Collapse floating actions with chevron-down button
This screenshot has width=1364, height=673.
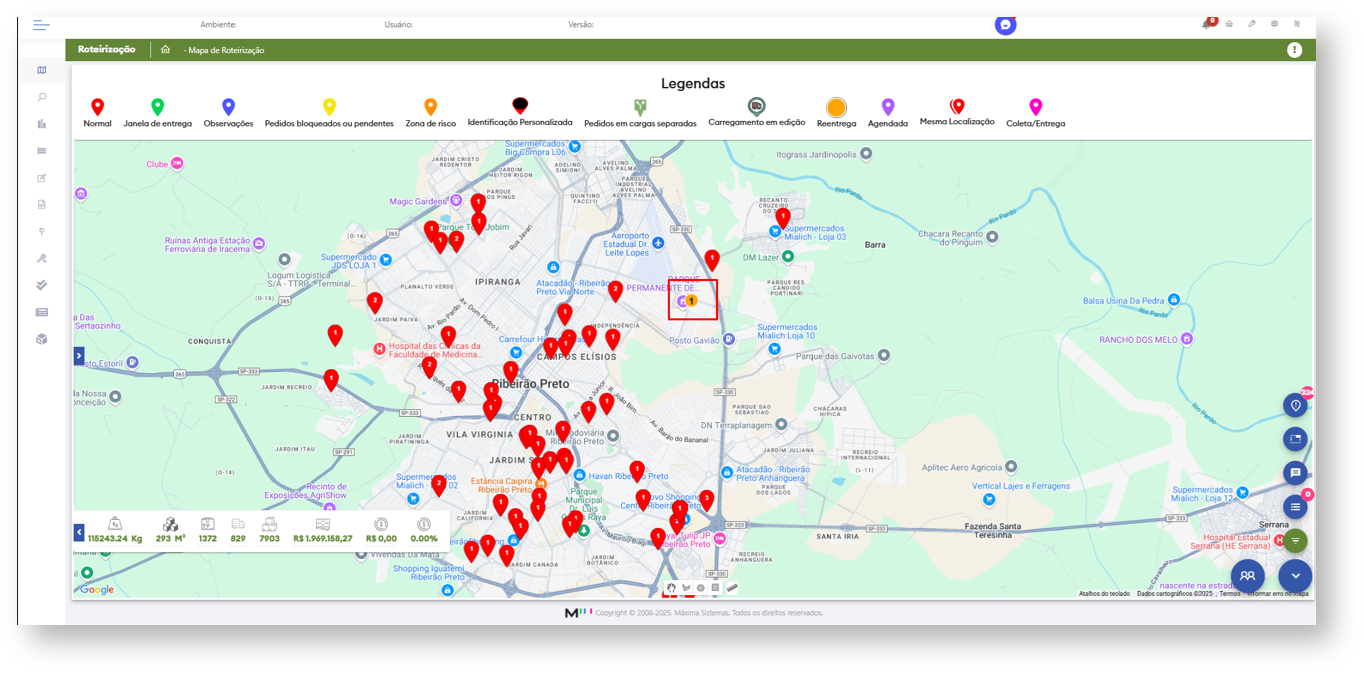pos(1295,576)
